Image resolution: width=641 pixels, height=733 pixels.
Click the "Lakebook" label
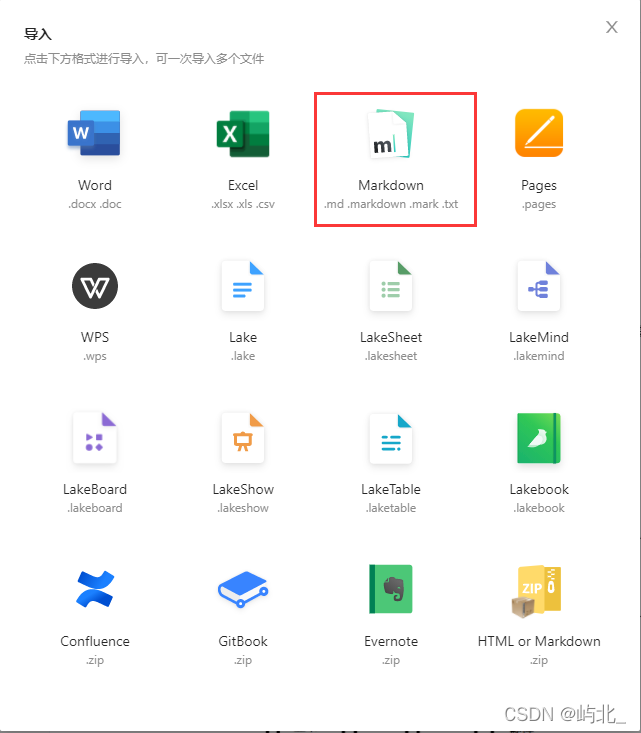[539, 489]
